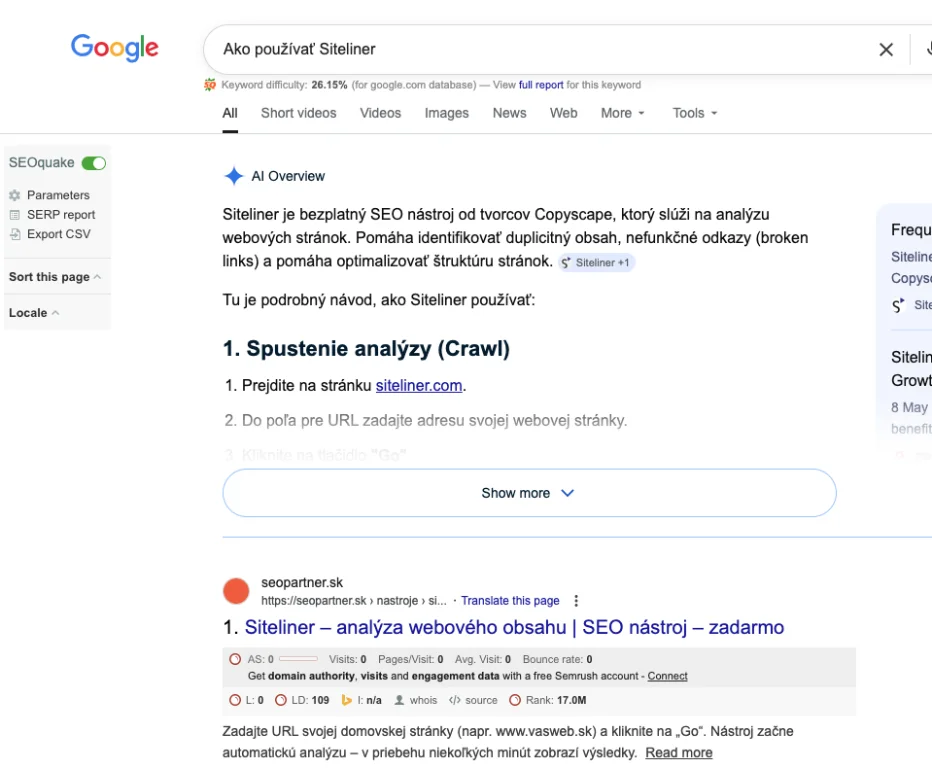
Task: Expand the Sort this page section
Action: coord(54,277)
